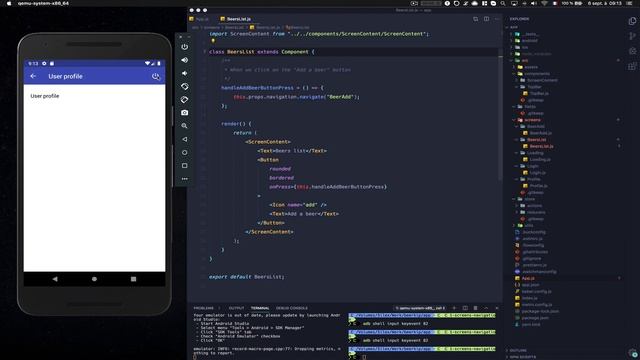Open package.json in Explorer tree

[x=532, y=318]
